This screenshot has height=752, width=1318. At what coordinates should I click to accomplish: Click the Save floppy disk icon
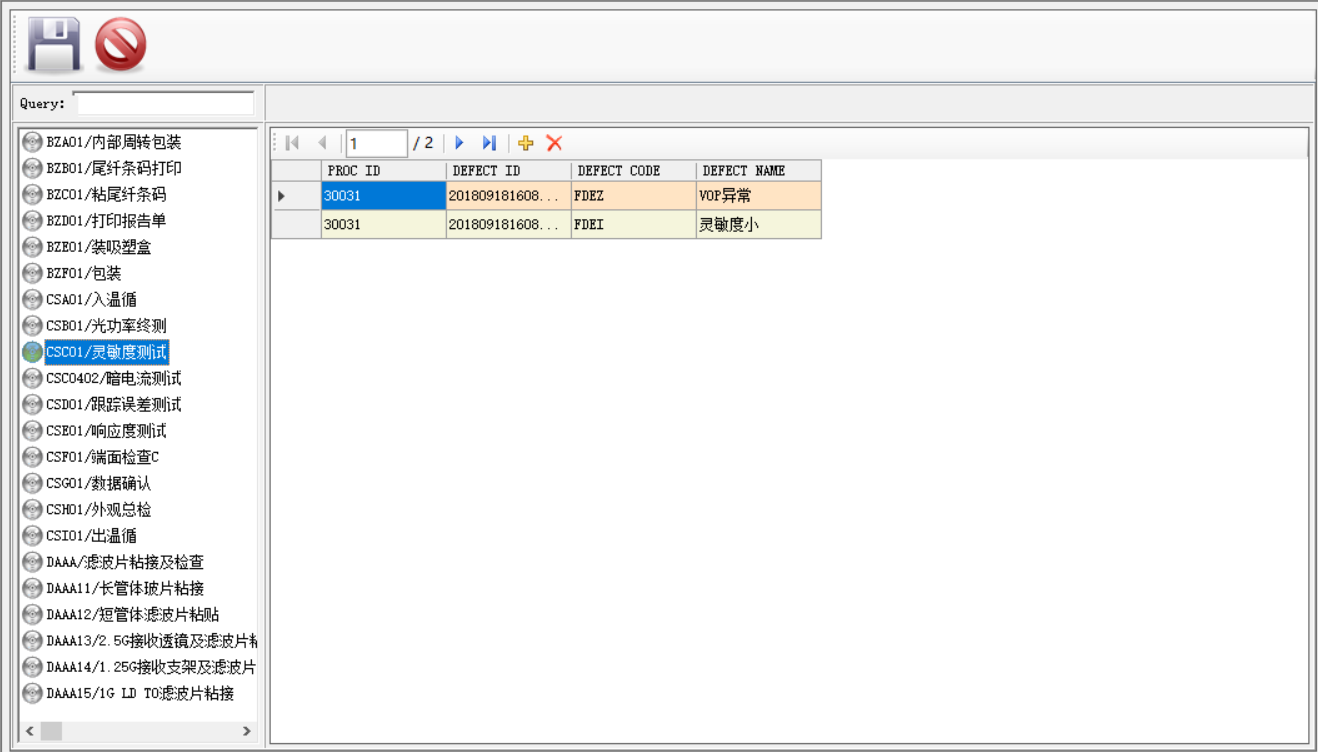pos(54,45)
